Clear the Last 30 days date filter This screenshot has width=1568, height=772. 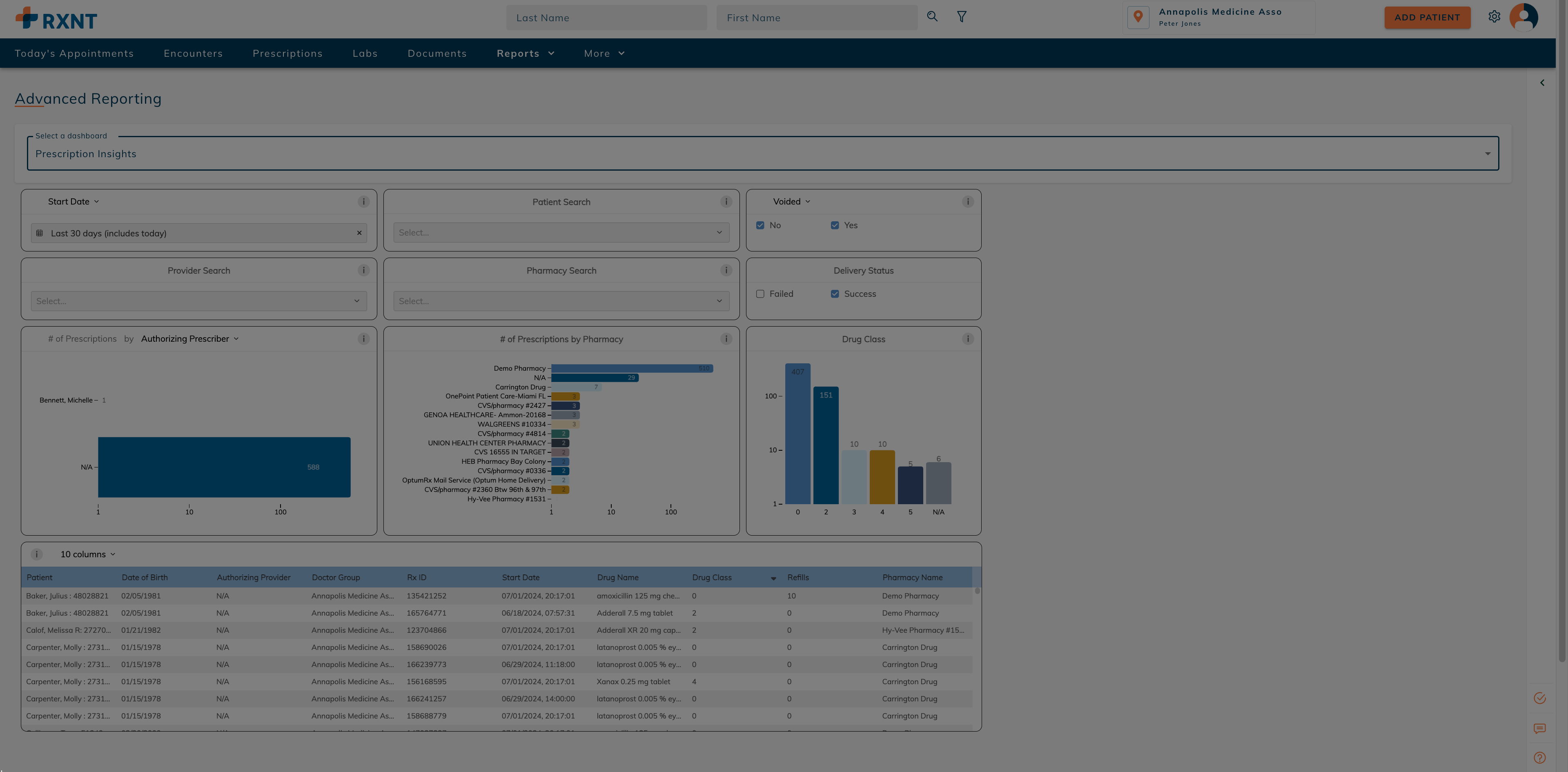359,233
